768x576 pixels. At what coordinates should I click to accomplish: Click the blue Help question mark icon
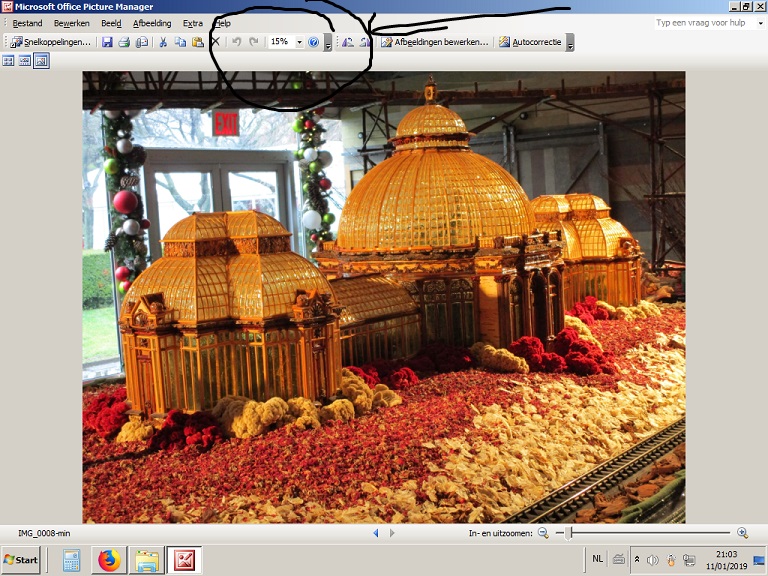coord(313,42)
